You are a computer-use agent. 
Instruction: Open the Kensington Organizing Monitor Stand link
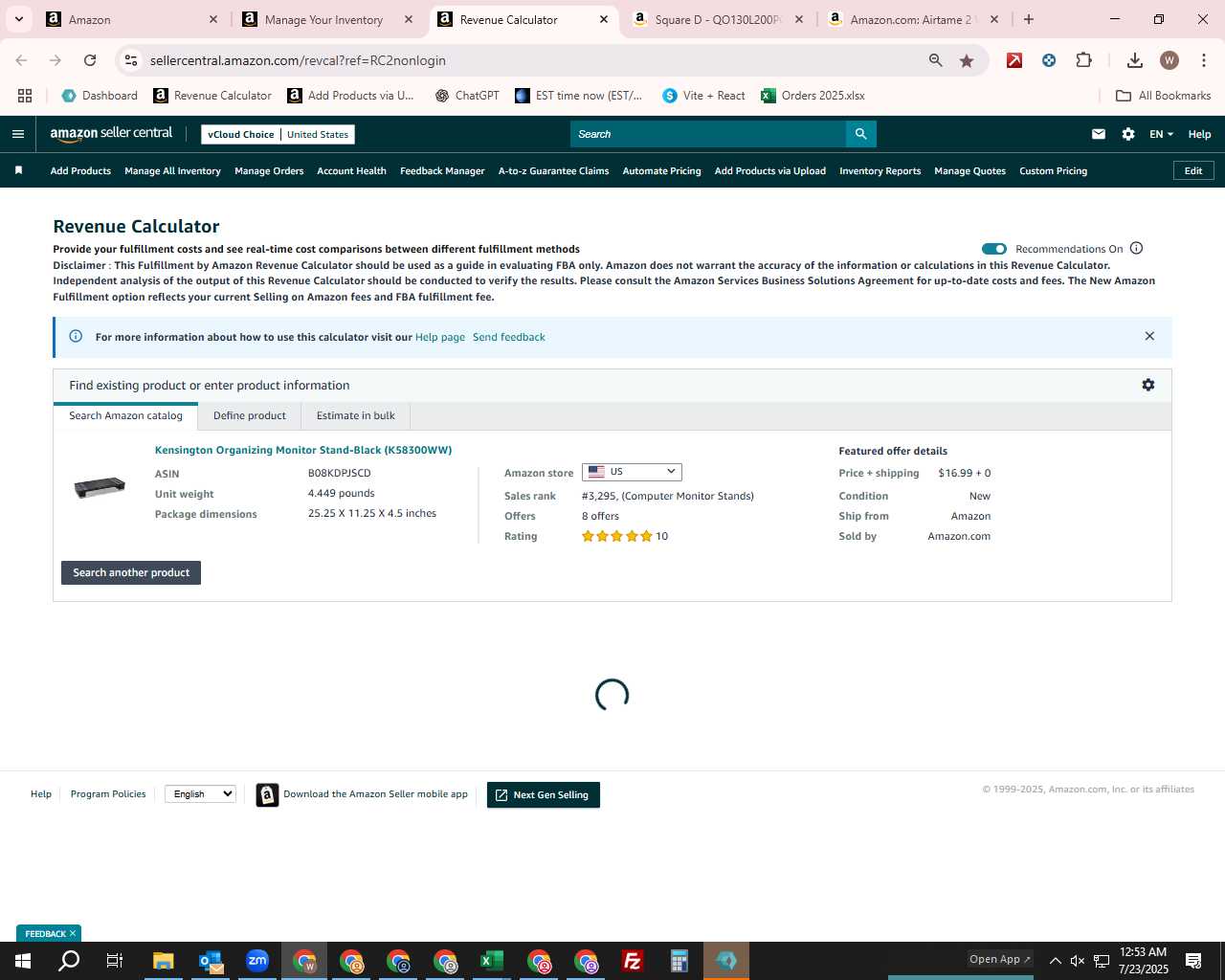click(303, 450)
